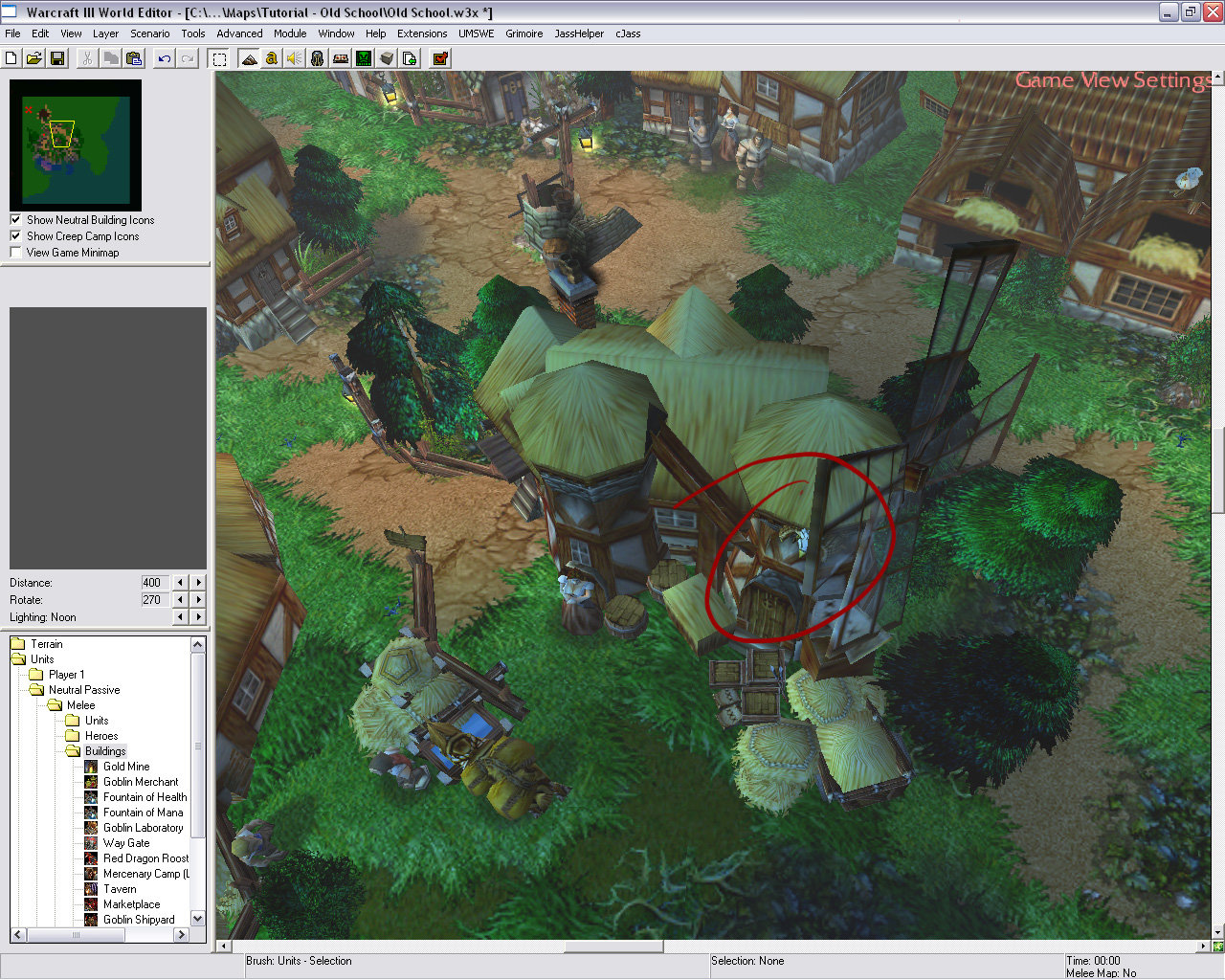Viewport: 1225px width, 980px height.
Task: Save the map with the floppy disk icon
Action: [57, 58]
